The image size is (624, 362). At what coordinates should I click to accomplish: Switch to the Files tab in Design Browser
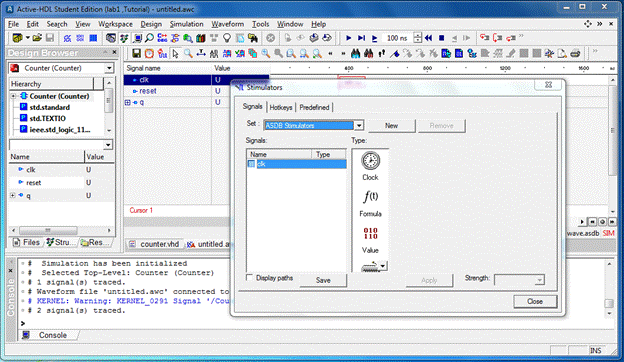coord(26,242)
